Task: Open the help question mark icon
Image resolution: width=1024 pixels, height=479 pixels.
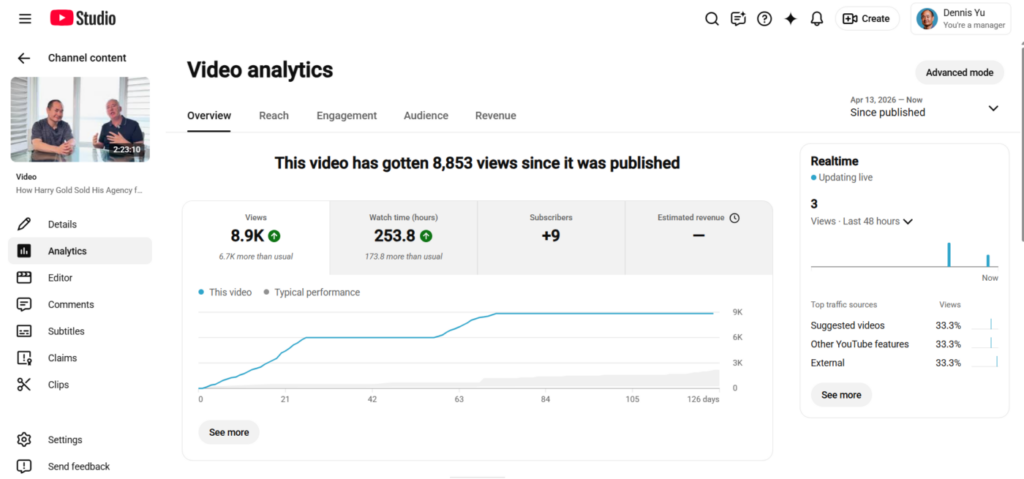Action: 764,19
